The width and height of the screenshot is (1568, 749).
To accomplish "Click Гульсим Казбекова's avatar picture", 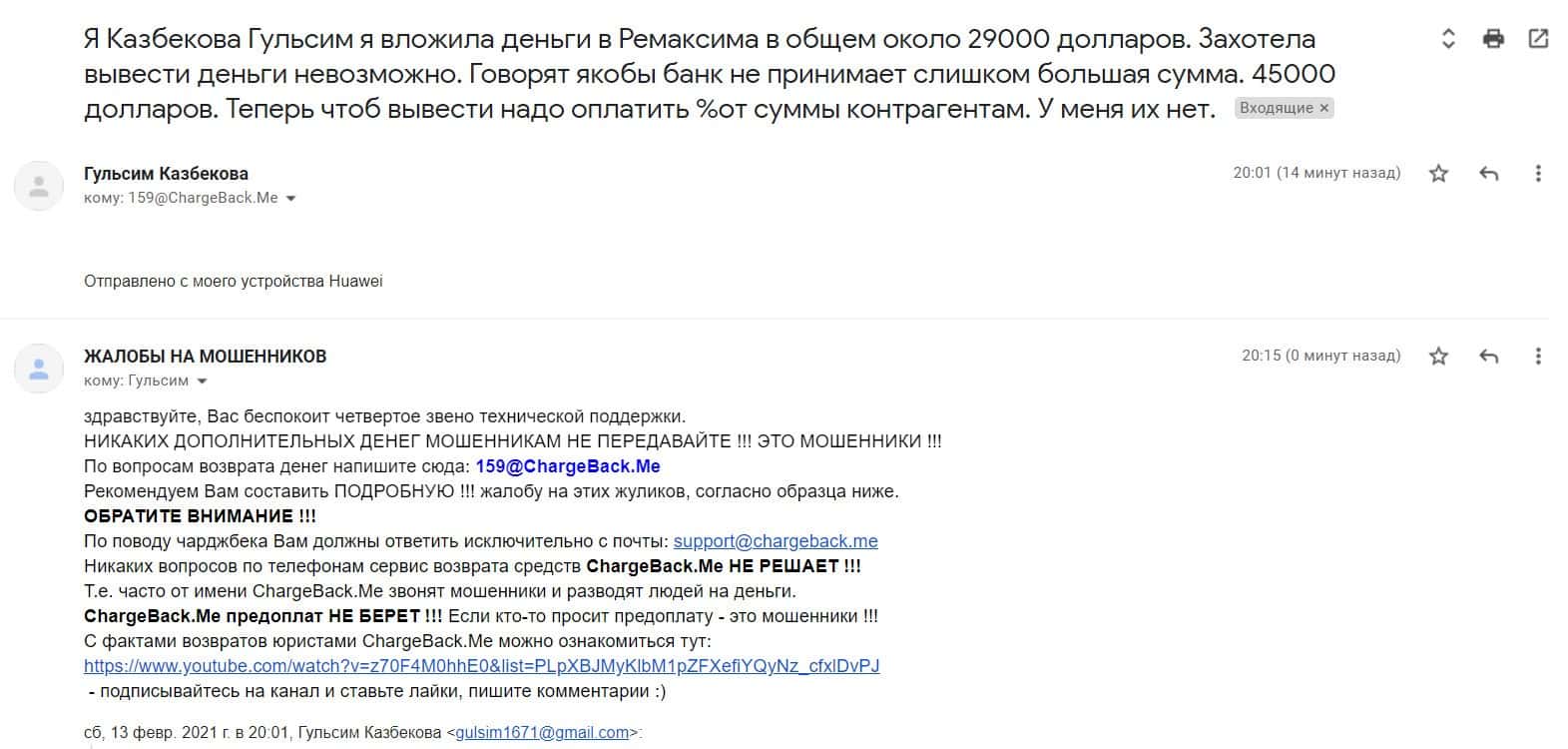I will click(x=39, y=186).
